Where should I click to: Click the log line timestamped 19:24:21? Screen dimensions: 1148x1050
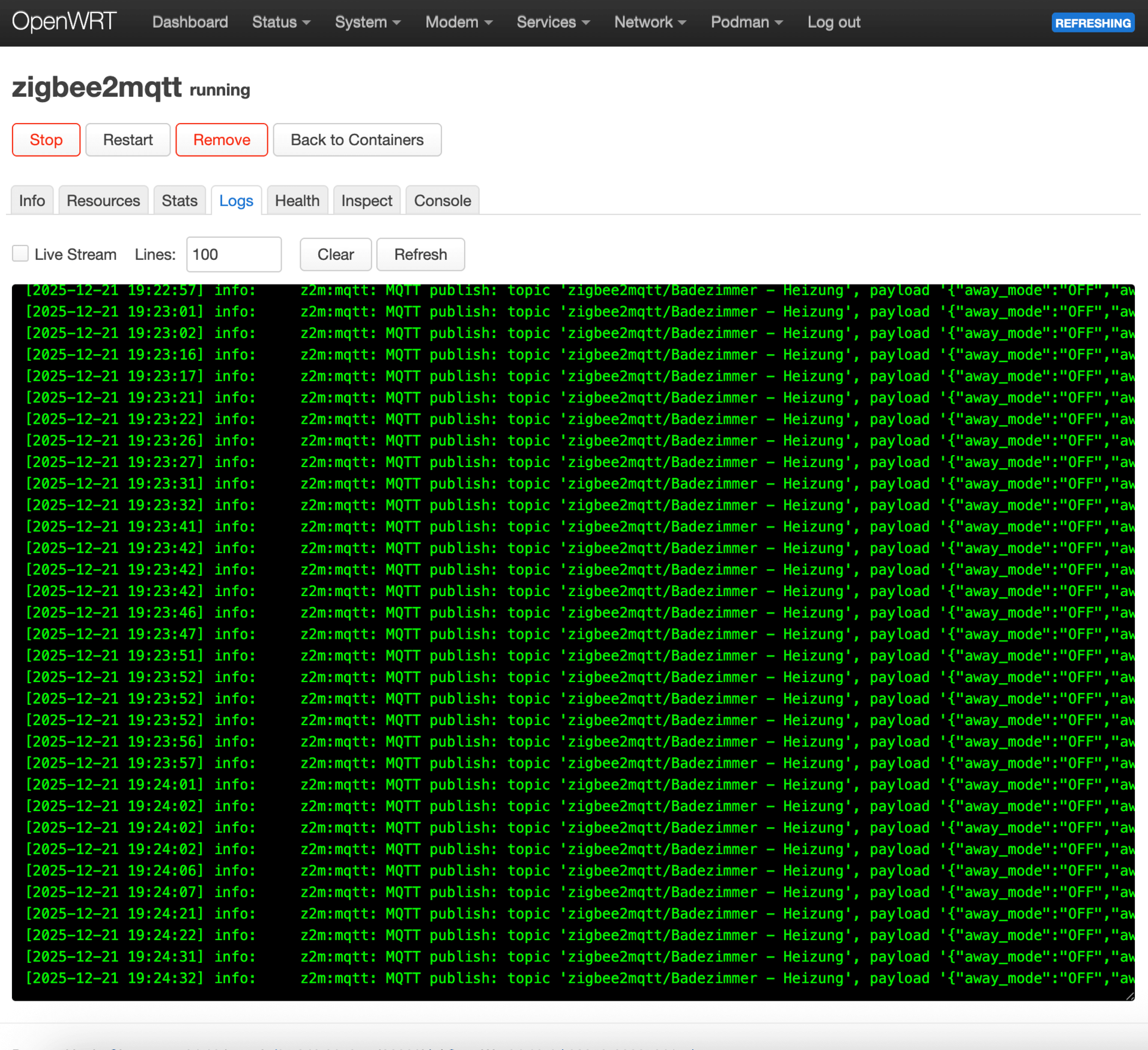pos(579,914)
